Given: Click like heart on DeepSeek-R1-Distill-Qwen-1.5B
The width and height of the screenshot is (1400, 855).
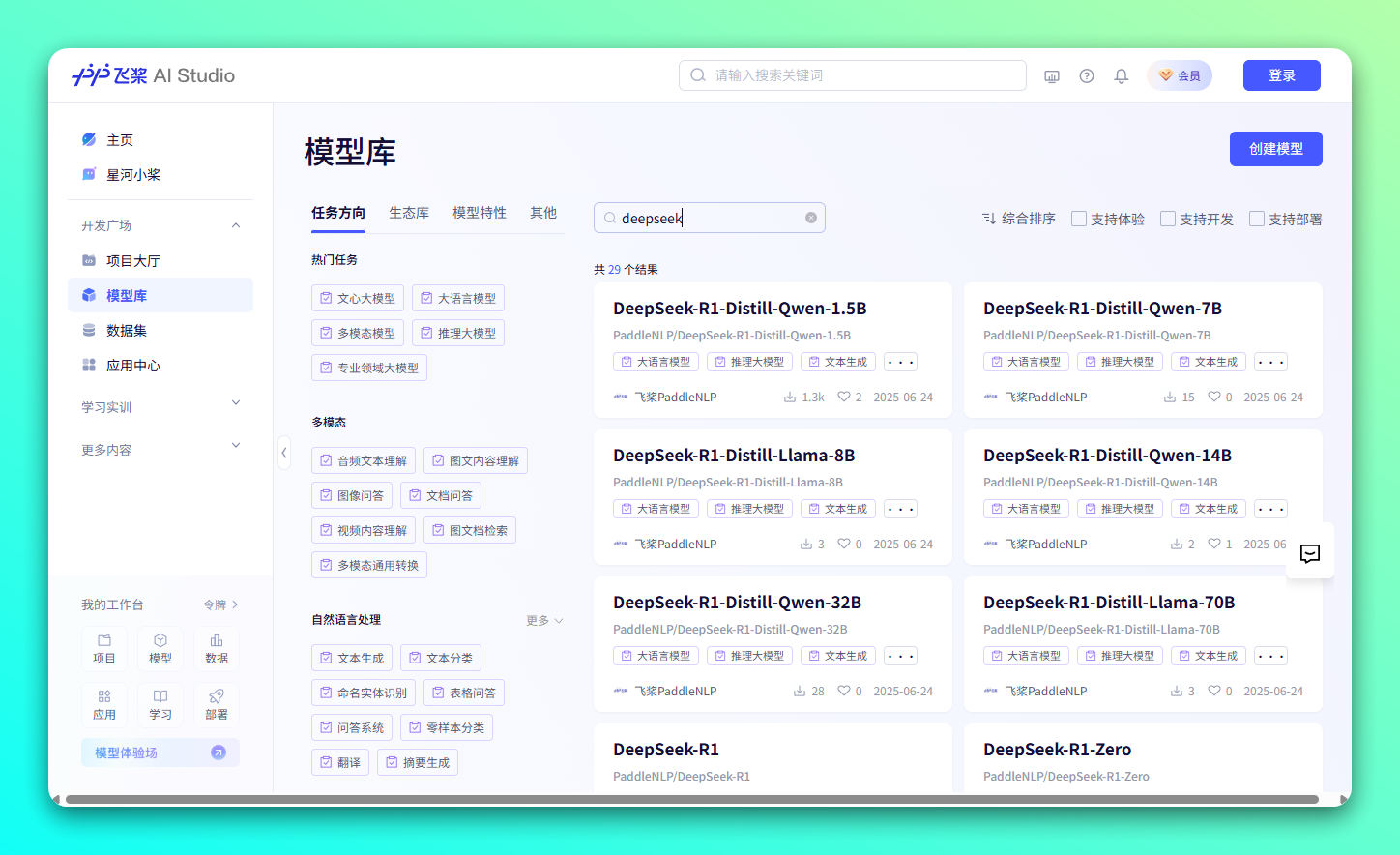Looking at the screenshot, I should pos(844,397).
